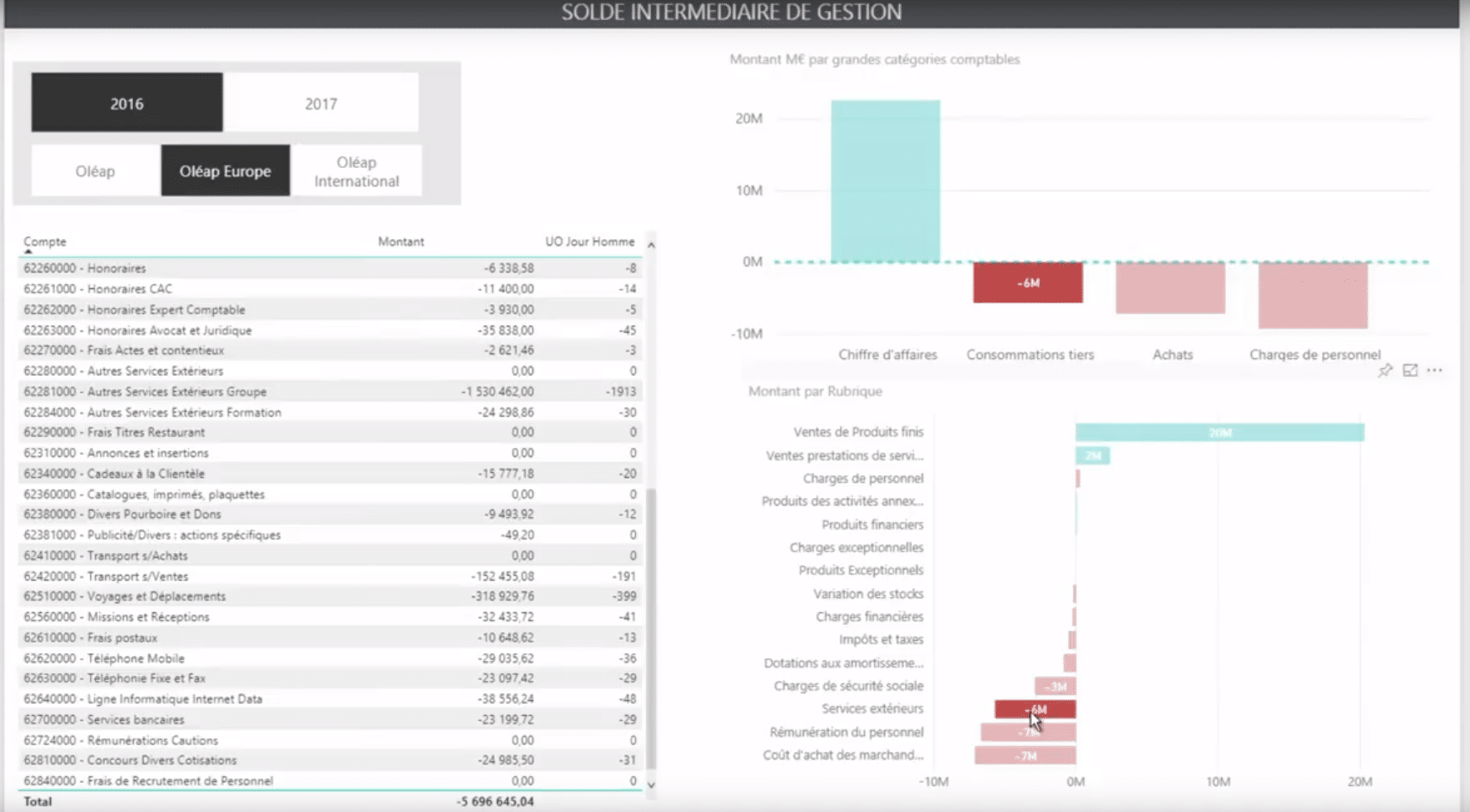Image resolution: width=1470 pixels, height=812 pixels.
Task: Select the 2016 year button
Action: point(126,102)
